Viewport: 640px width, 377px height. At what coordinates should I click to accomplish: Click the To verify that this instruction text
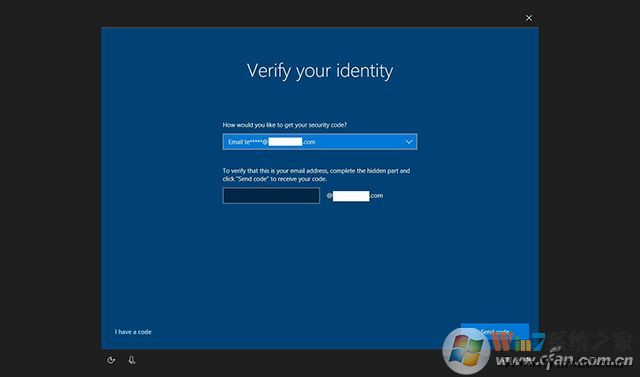point(316,175)
